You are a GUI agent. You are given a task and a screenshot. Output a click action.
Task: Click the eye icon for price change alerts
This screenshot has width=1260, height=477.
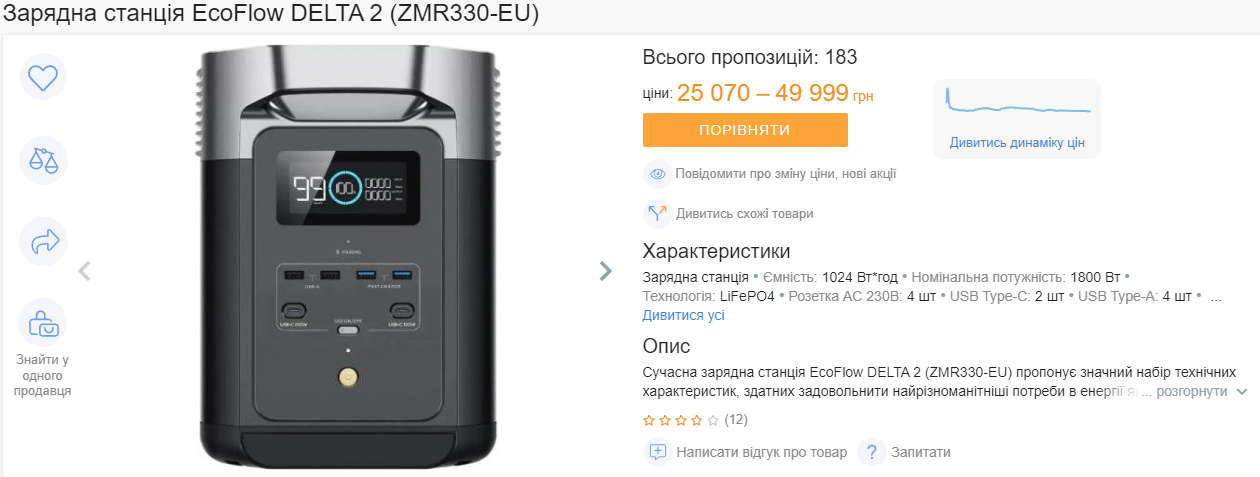(657, 173)
